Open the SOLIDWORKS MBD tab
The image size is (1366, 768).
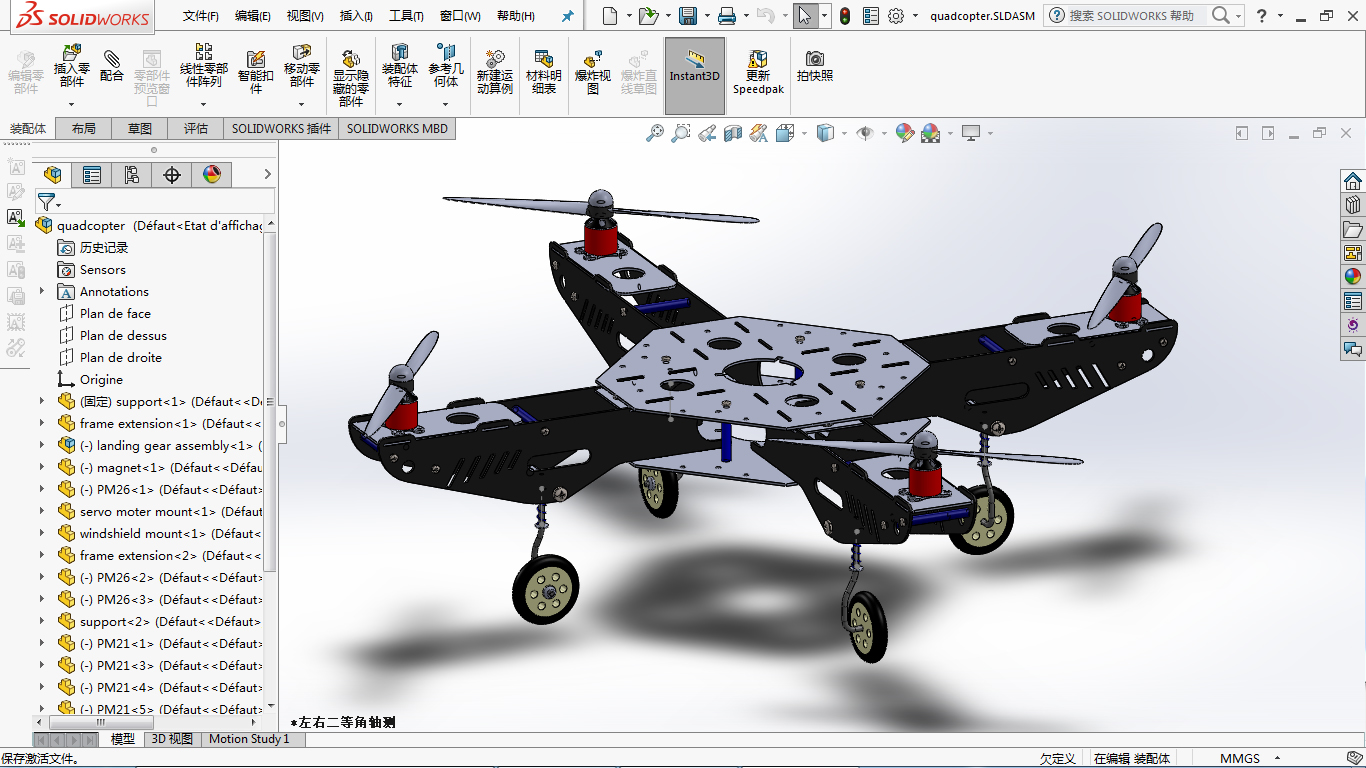[x=398, y=128]
